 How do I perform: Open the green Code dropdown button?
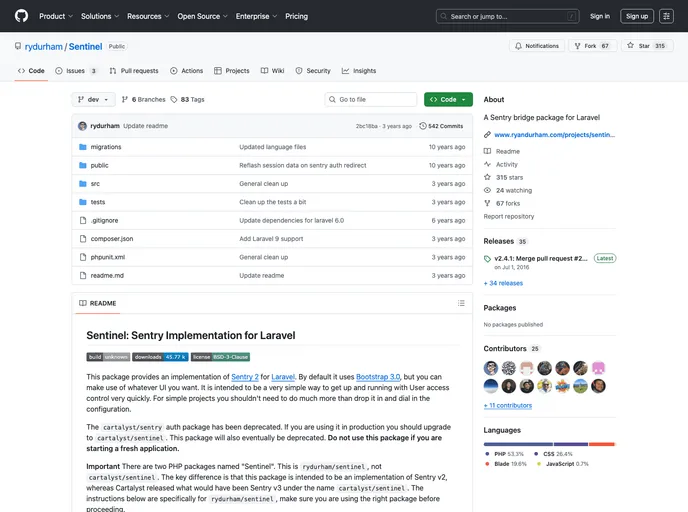[x=448, y=100]
